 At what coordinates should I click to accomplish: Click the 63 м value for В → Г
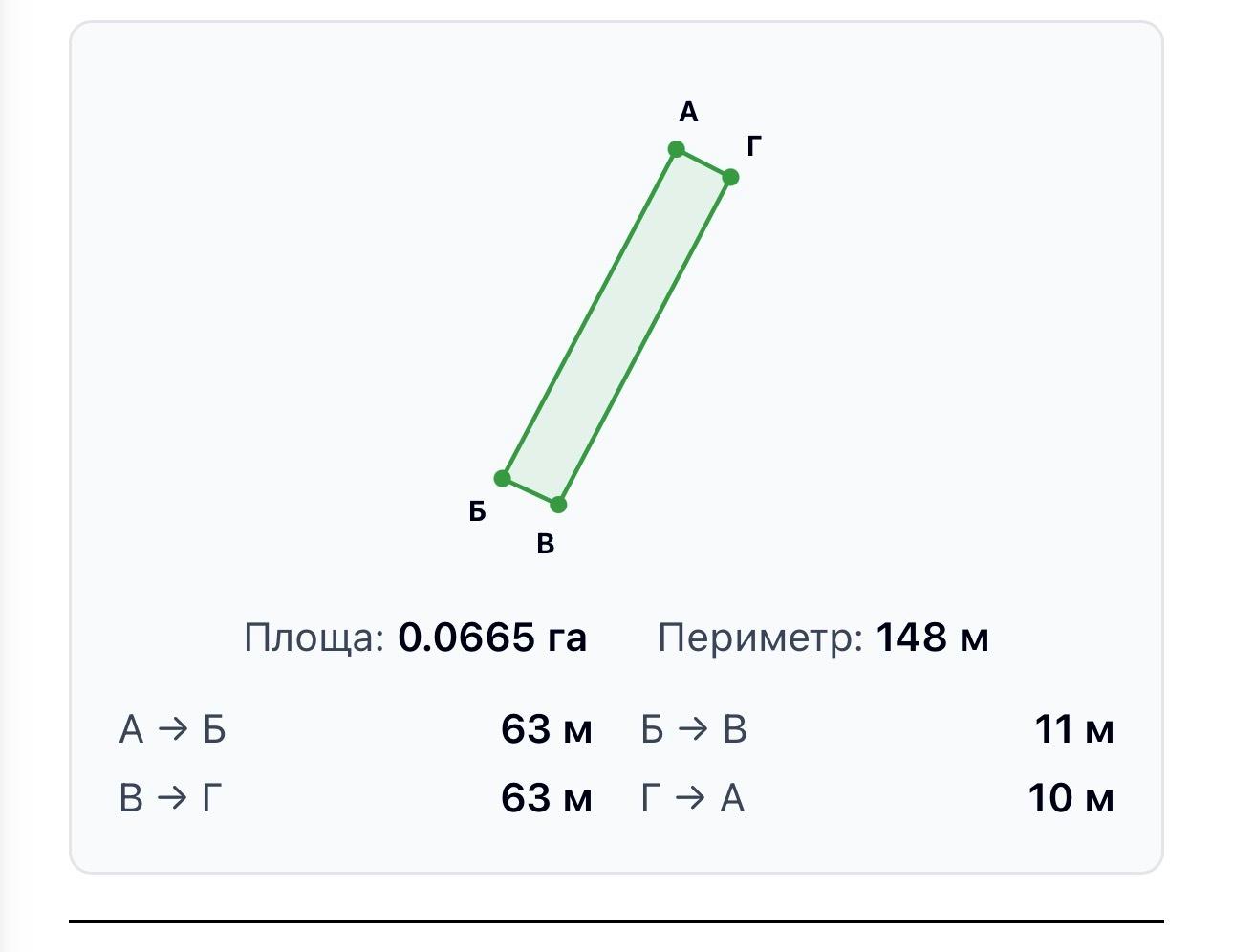point(547,797)
